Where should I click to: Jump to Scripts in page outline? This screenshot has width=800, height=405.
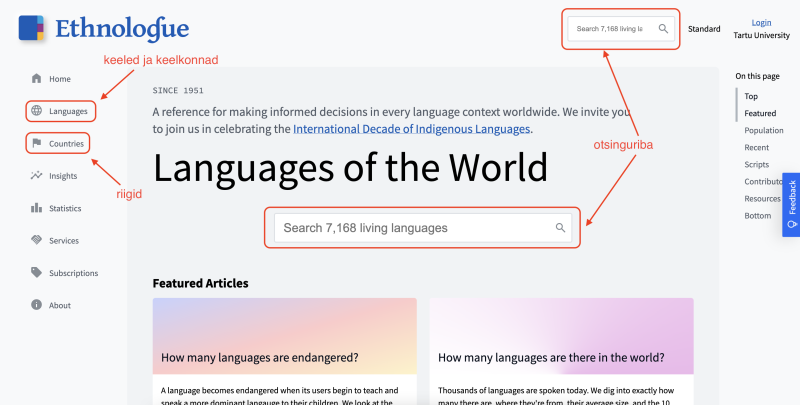(x=756, y=164)
